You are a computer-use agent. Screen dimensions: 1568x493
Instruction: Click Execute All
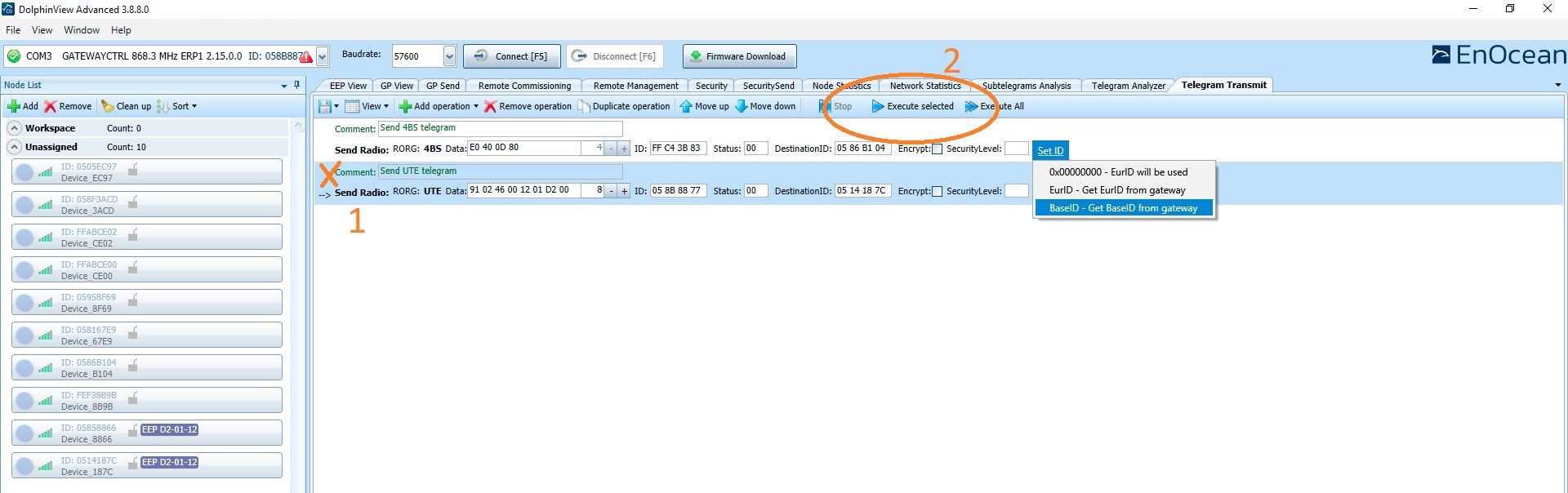(x=994, y=106)
